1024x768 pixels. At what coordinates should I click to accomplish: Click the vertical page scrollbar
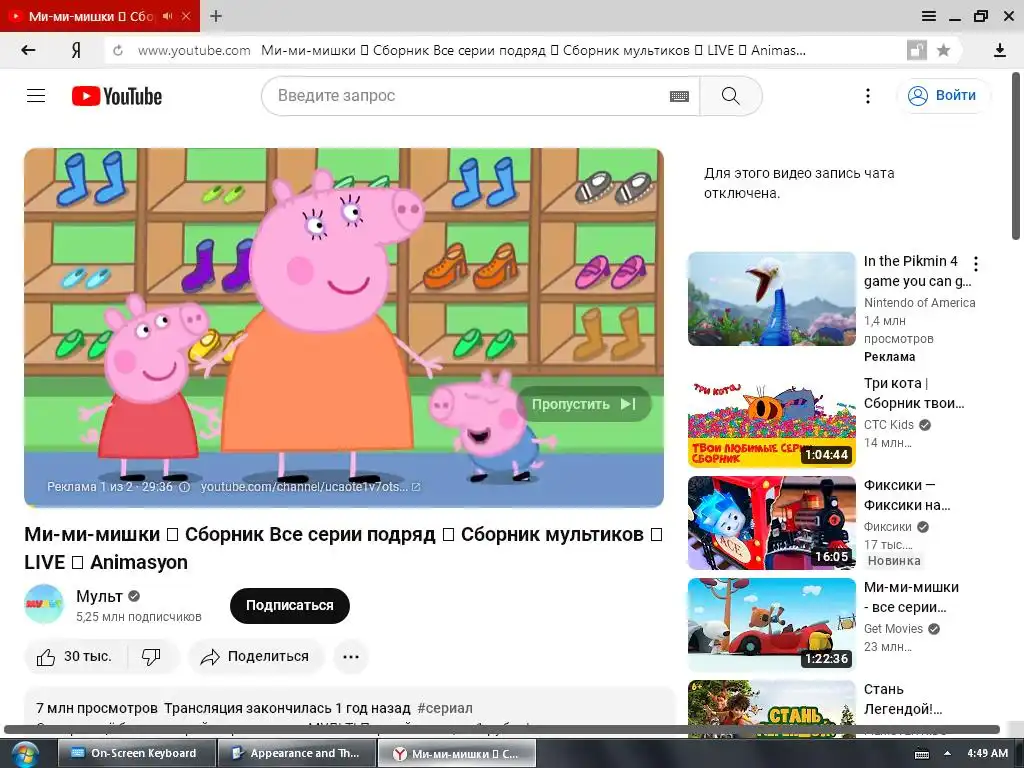[x=1016, y=155]
